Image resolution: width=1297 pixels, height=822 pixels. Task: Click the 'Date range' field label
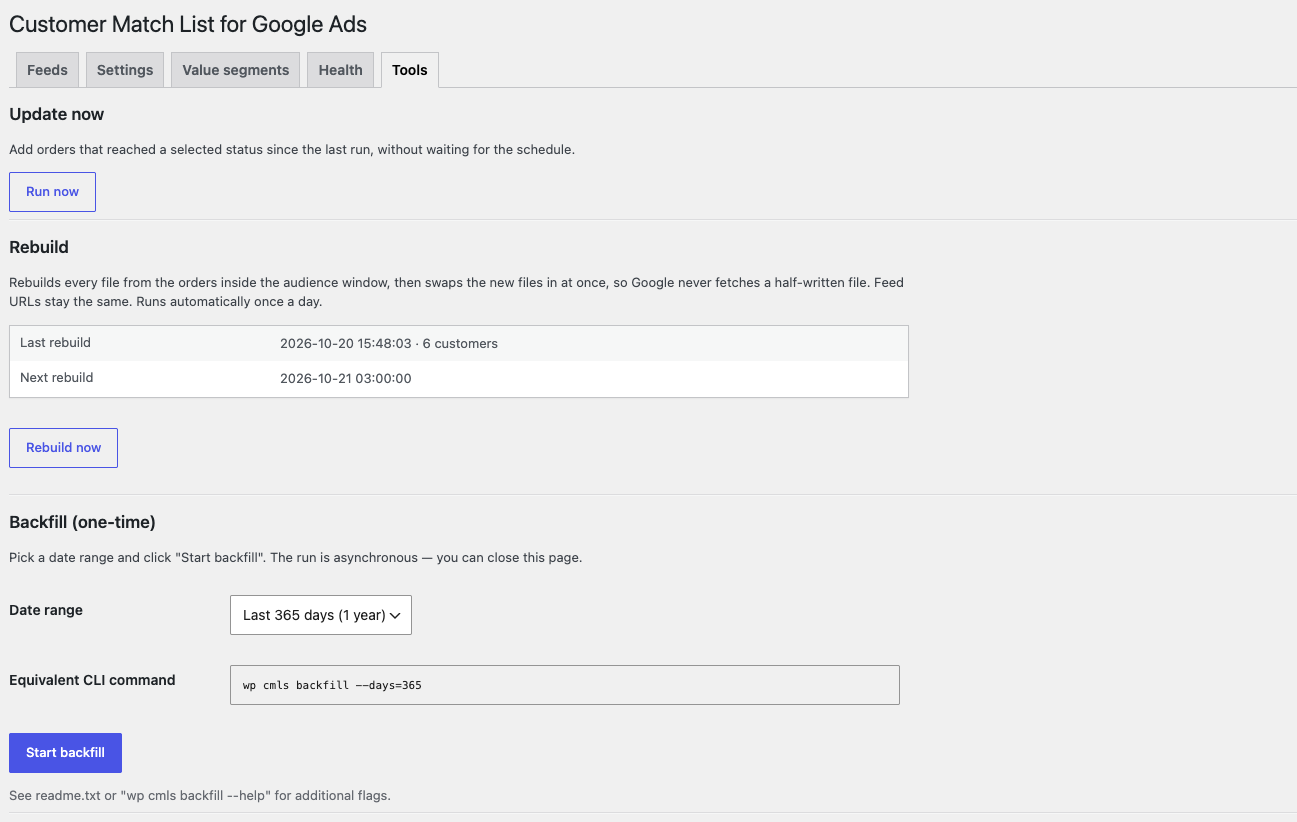point(46,610)
